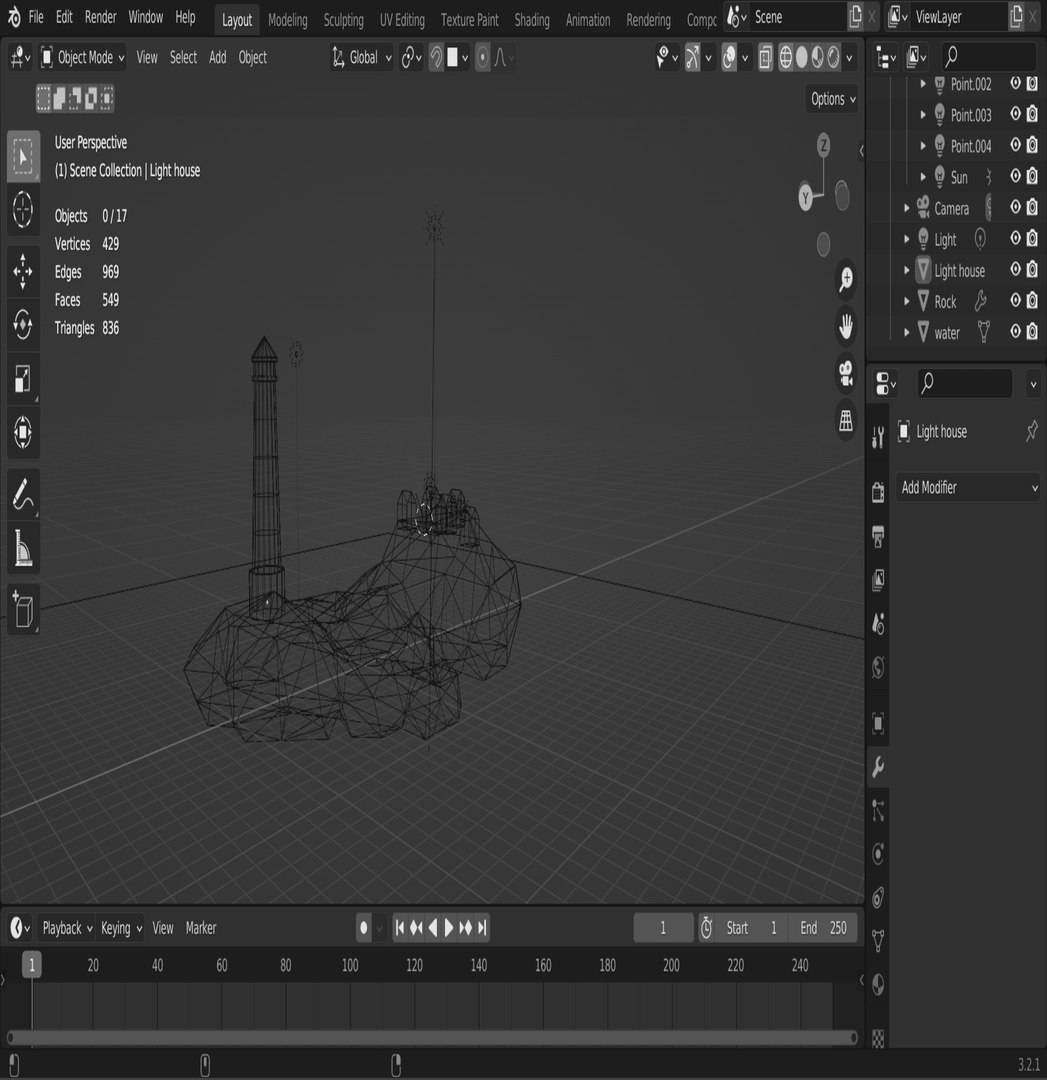Toggle snapping magnet icon
Viewport: 1047px width, 1080px height.
tap(436, 58)
